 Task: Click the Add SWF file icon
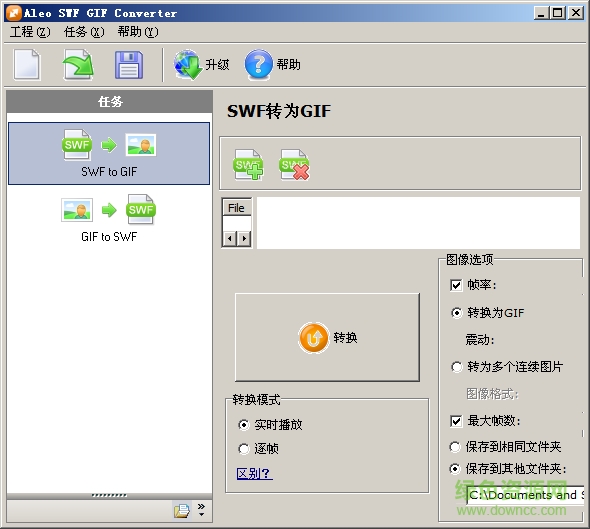[x=248, y=165]
